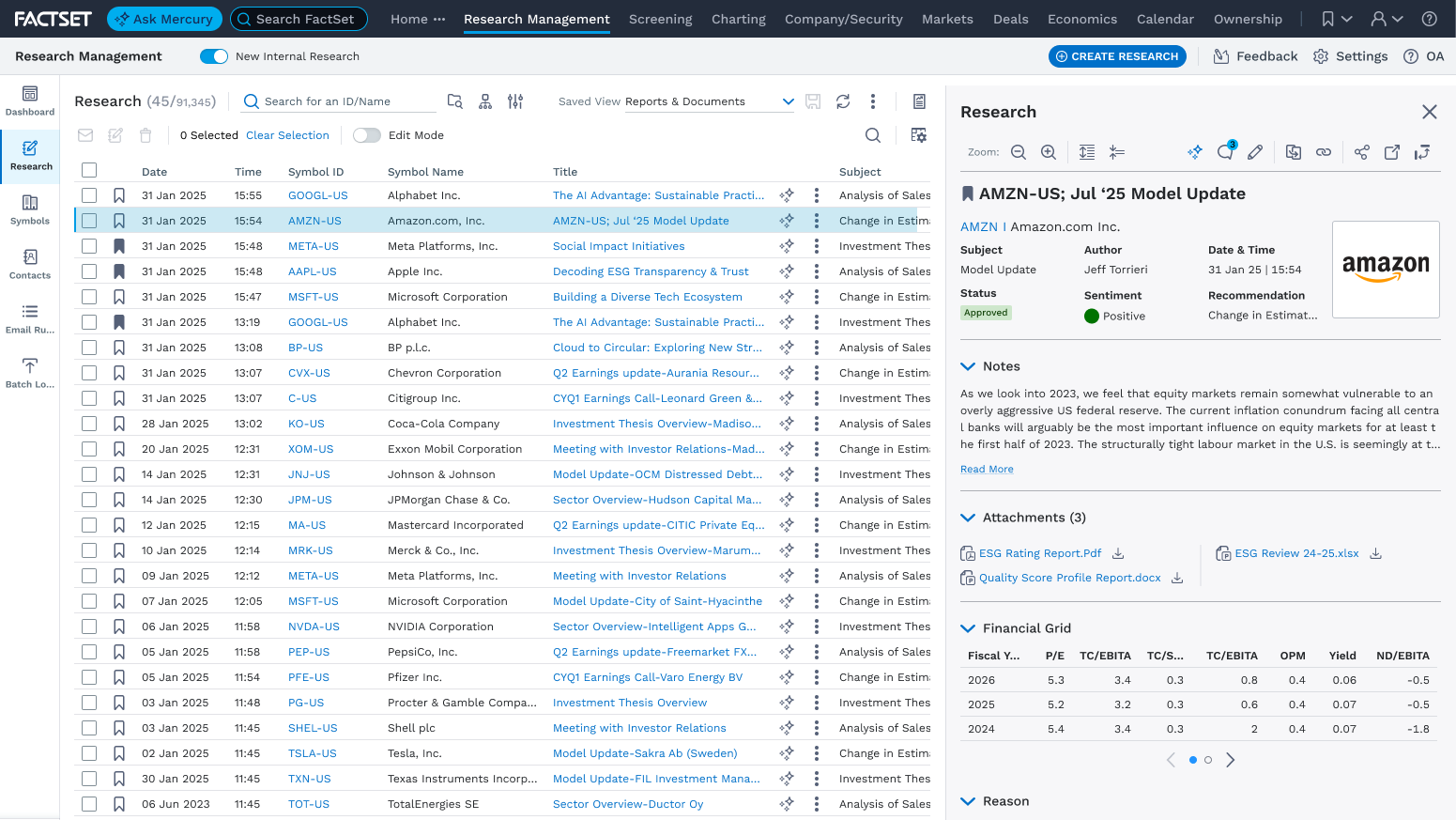This screenshot has height=820, width=1456.
Task: Click the Search for an ID/Name field
Action: click(338, 101)
